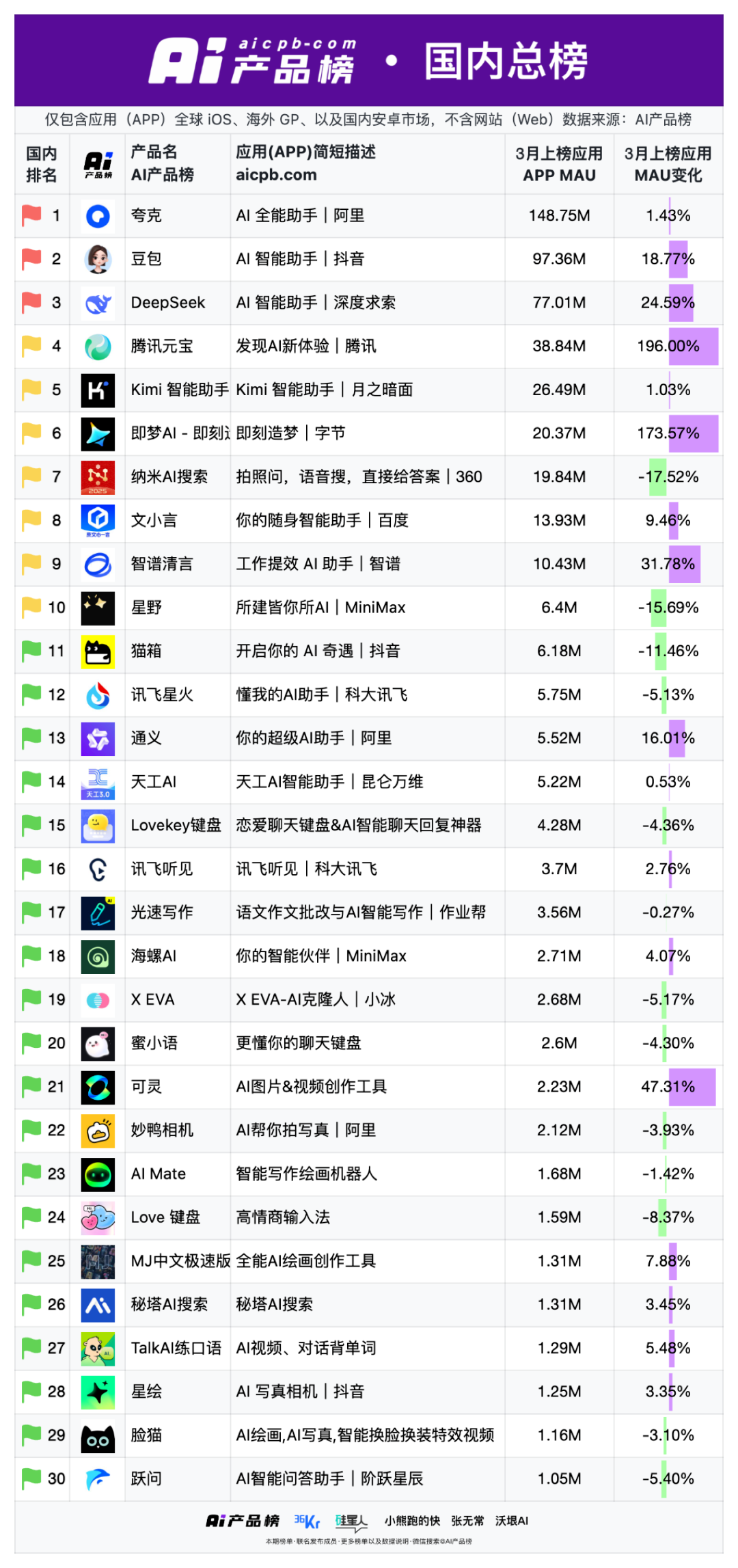Click the 纳米AI搜索 green decline bar
The image size is (738, 1568).
(x=658, y=477)
